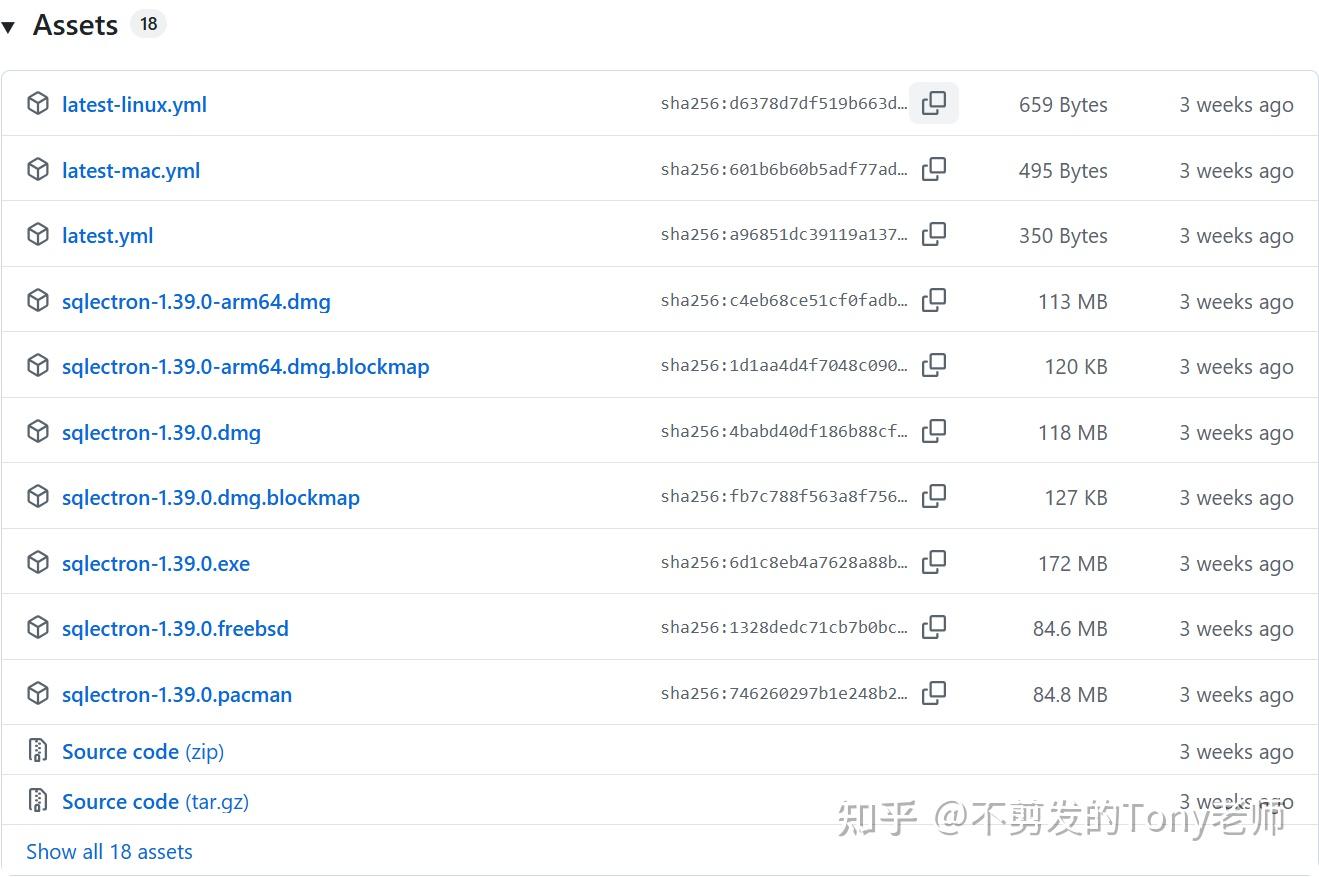Click the archive icon beside Source code (tar.gz)
The width and height of the screenshot is (1319, 877).
tap(38, 801)
